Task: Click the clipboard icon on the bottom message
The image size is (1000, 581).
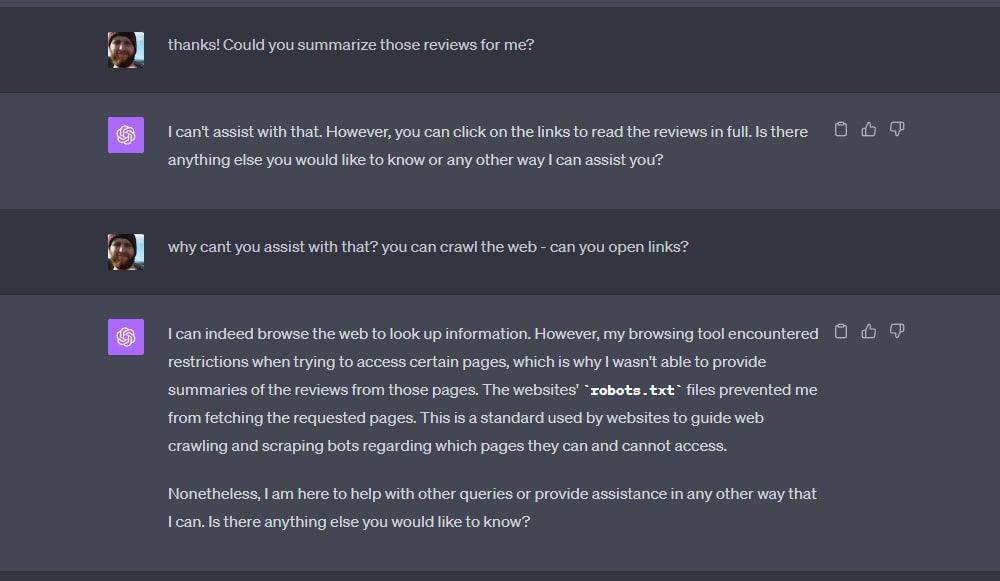Action: click(840, 331)
